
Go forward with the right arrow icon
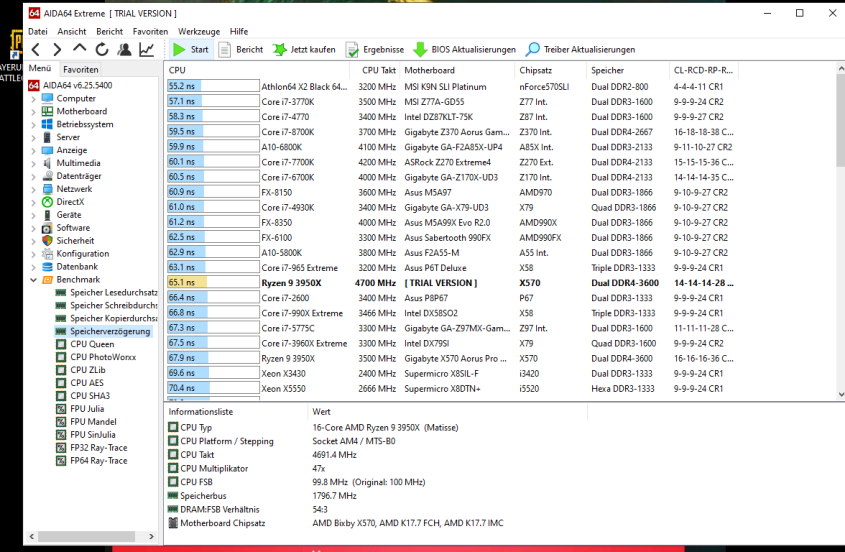click(x=57, y=50)
